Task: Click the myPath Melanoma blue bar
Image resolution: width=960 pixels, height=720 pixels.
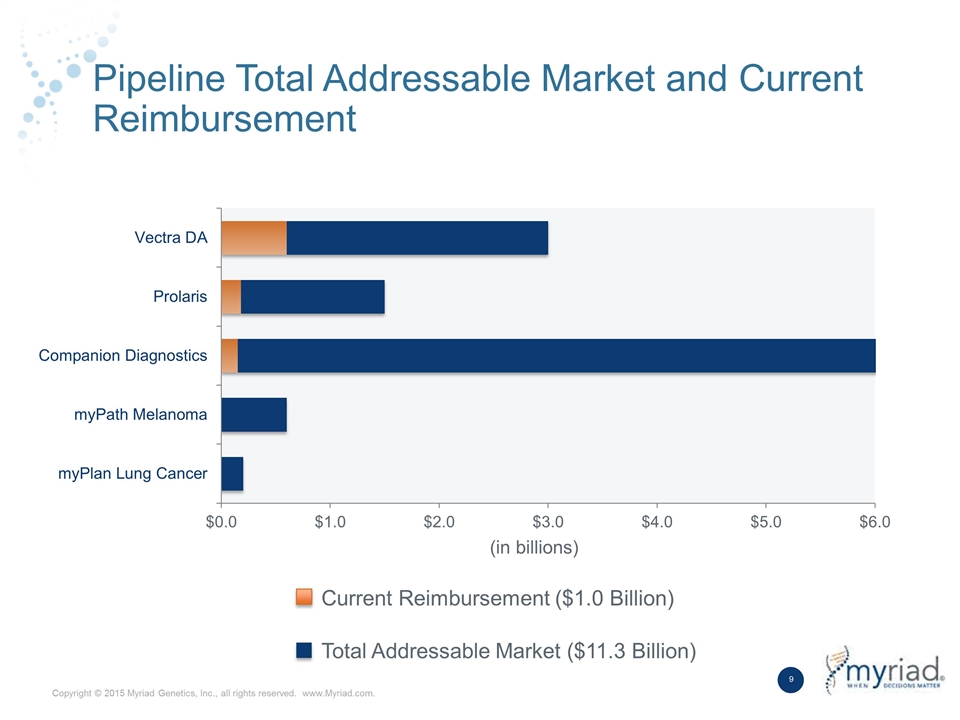Action: pos(254,414)
